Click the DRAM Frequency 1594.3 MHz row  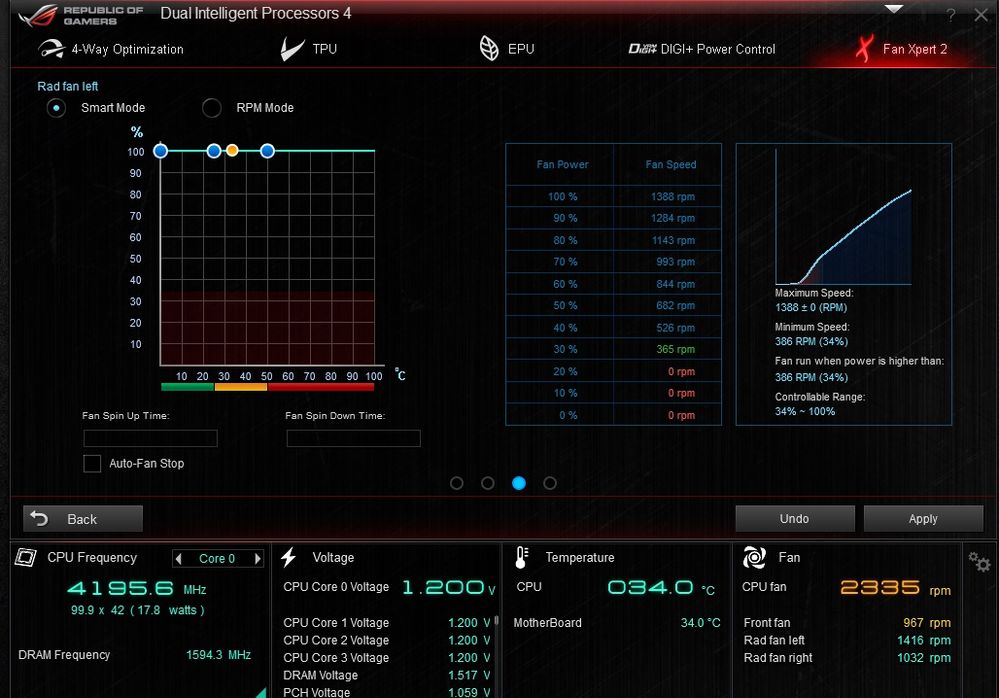pyautogui.click(x=134, y=655)
